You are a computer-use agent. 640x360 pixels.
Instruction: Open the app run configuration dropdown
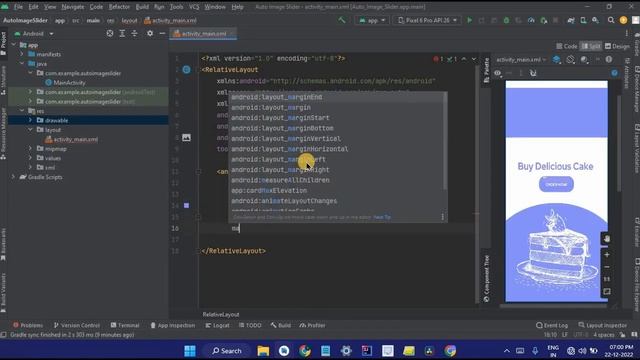[372, 20]
